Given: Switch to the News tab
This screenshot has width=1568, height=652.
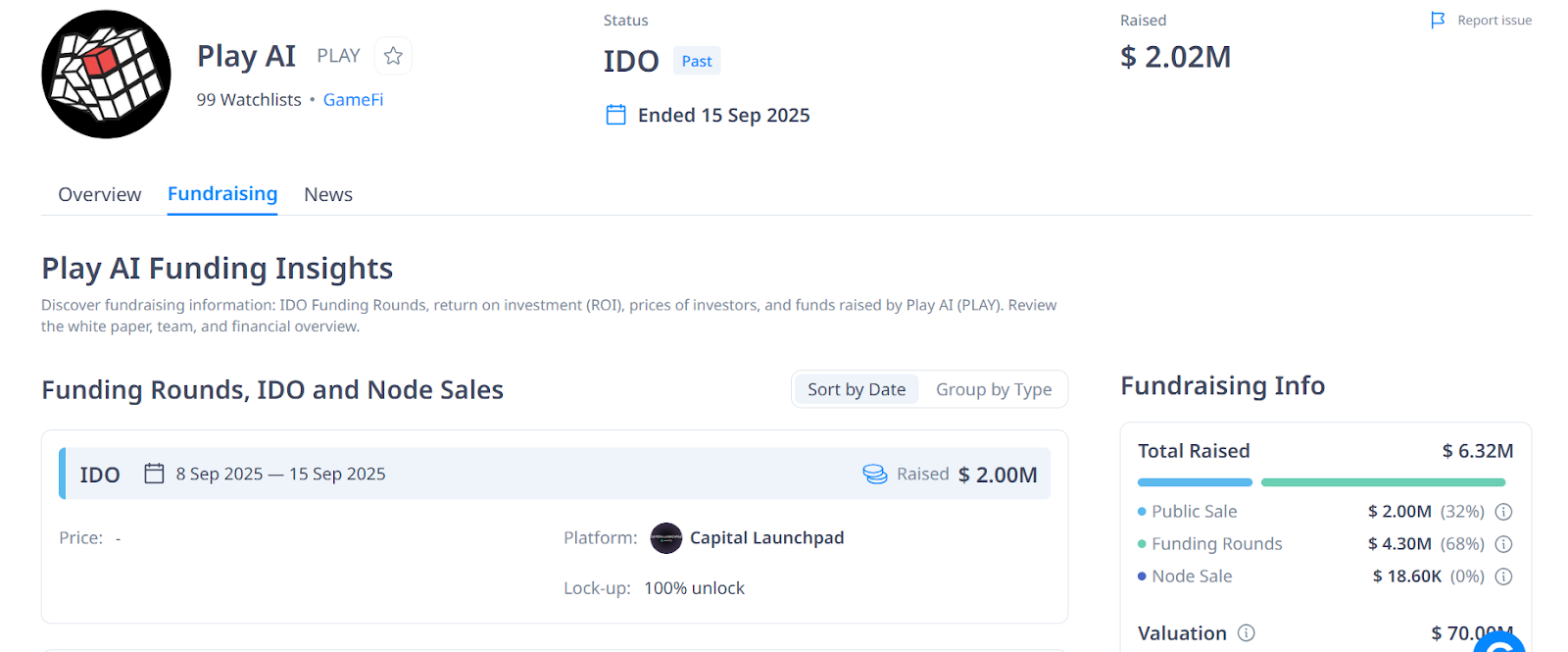Looking at the screenshot, I should tap(328, 194).
